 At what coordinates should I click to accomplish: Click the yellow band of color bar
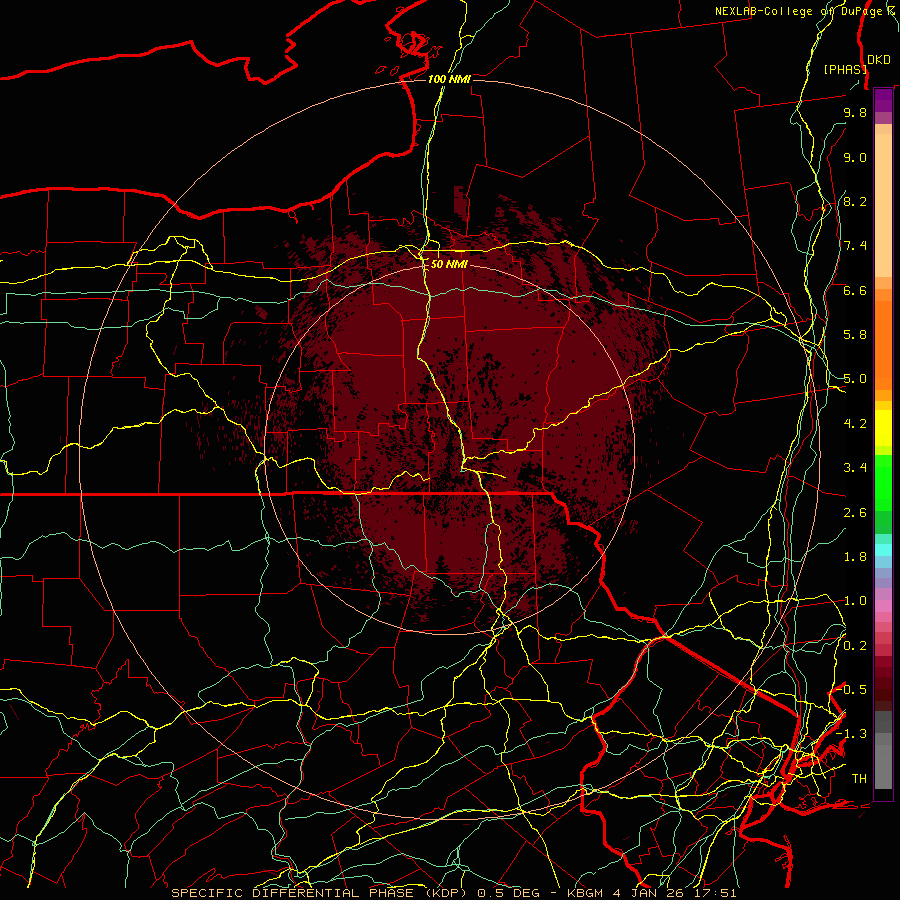click(883, 428)
